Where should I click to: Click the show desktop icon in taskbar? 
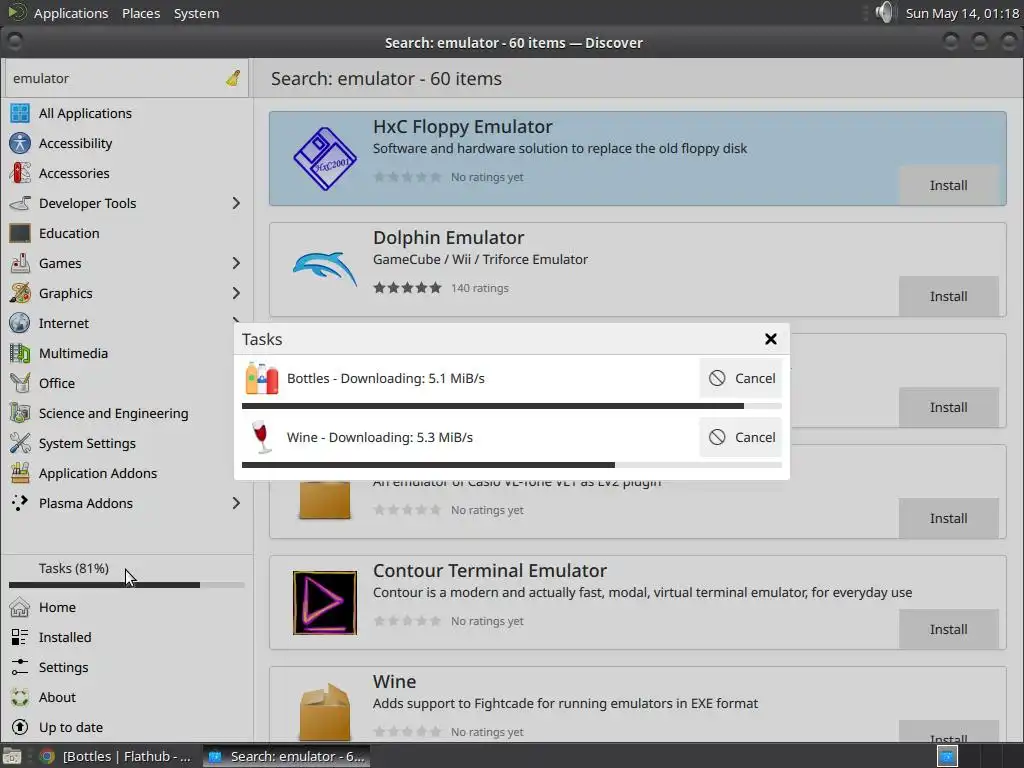(12, 756)
